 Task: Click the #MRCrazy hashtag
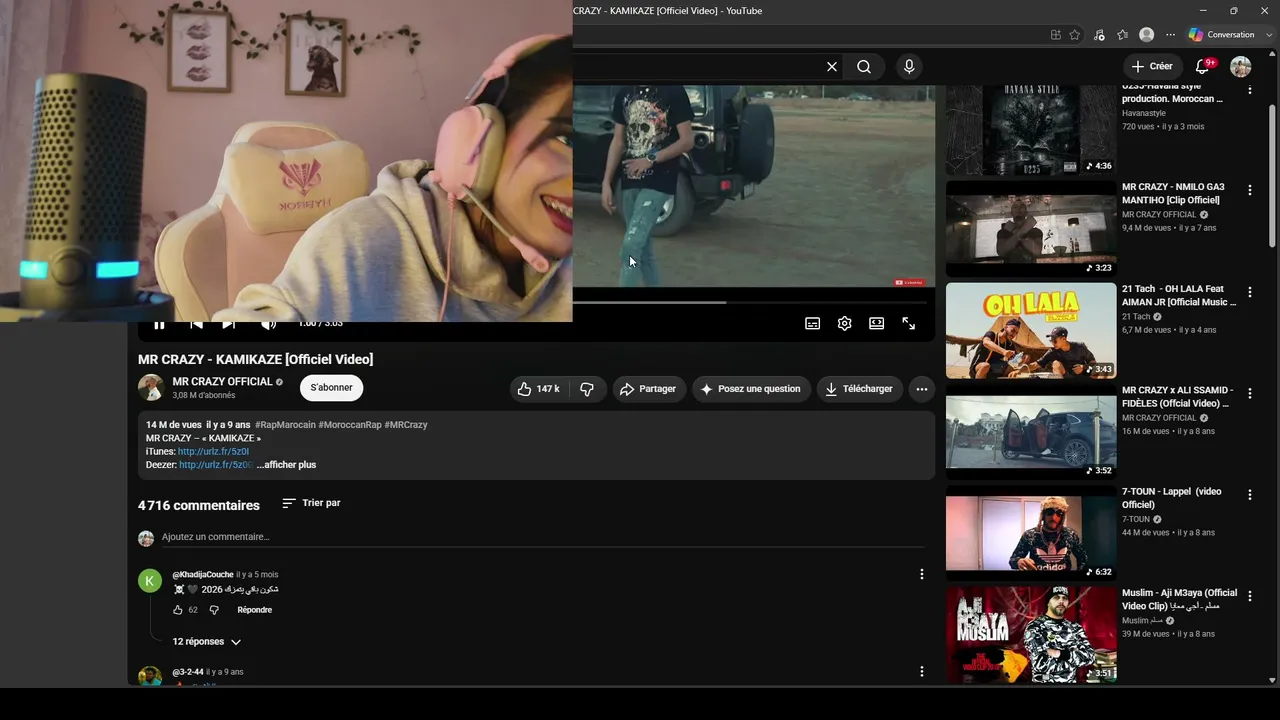pyautogui.click(x=406, y=425)
